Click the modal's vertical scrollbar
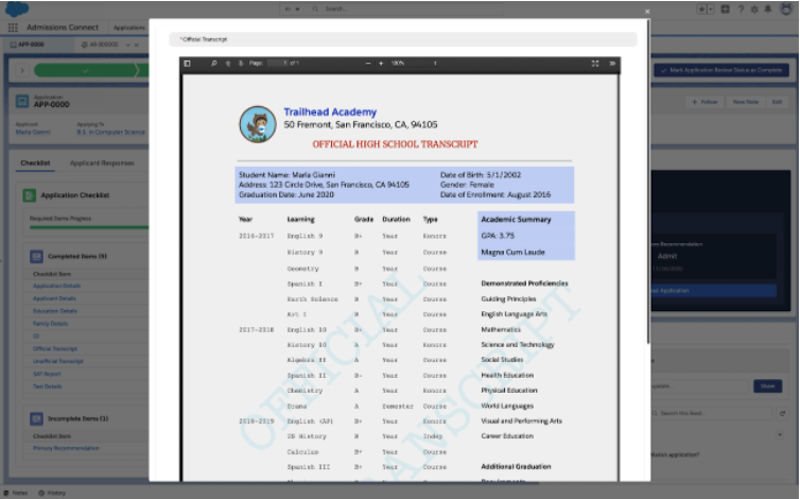The height and width of the screenshot is (499, 800). tap(647, 200)
